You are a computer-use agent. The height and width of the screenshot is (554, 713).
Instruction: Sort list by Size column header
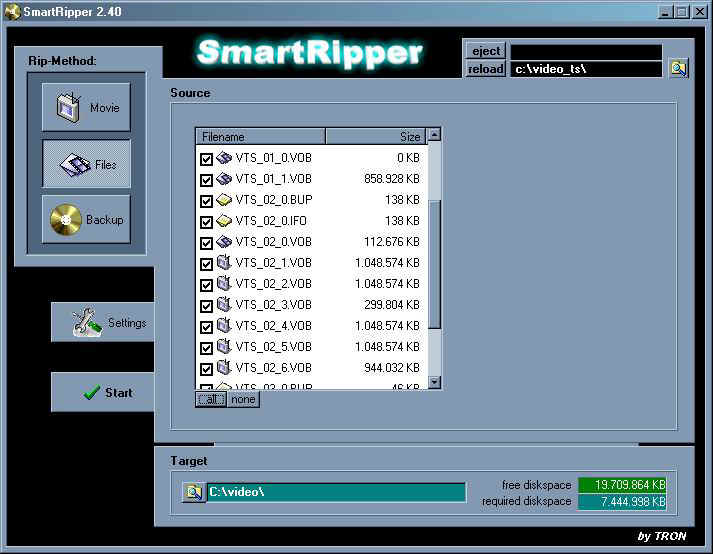pyautogui.click(x=376, y=136)
